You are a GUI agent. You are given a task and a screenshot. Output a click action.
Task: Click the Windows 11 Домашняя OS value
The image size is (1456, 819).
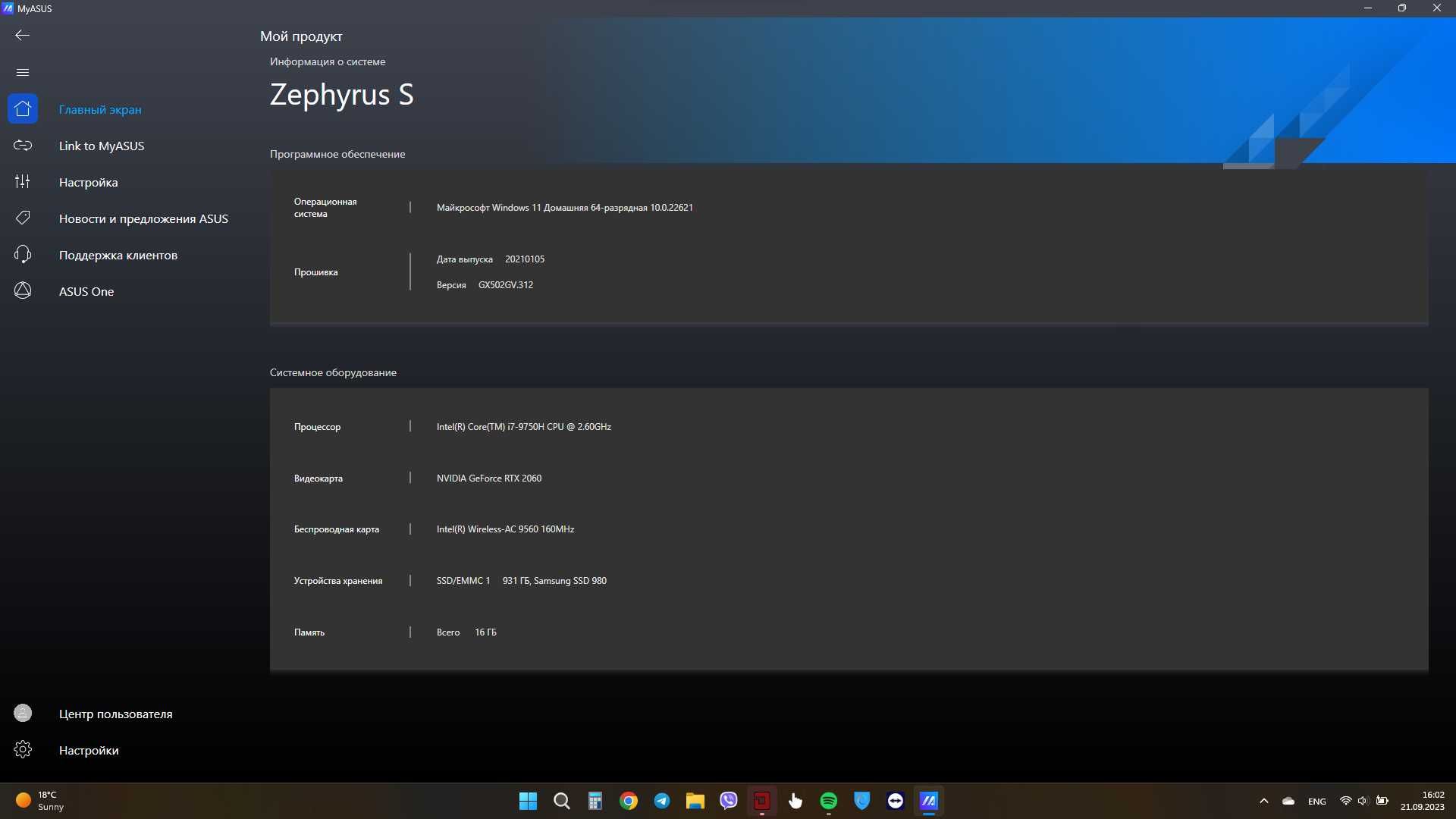[565, 207]
